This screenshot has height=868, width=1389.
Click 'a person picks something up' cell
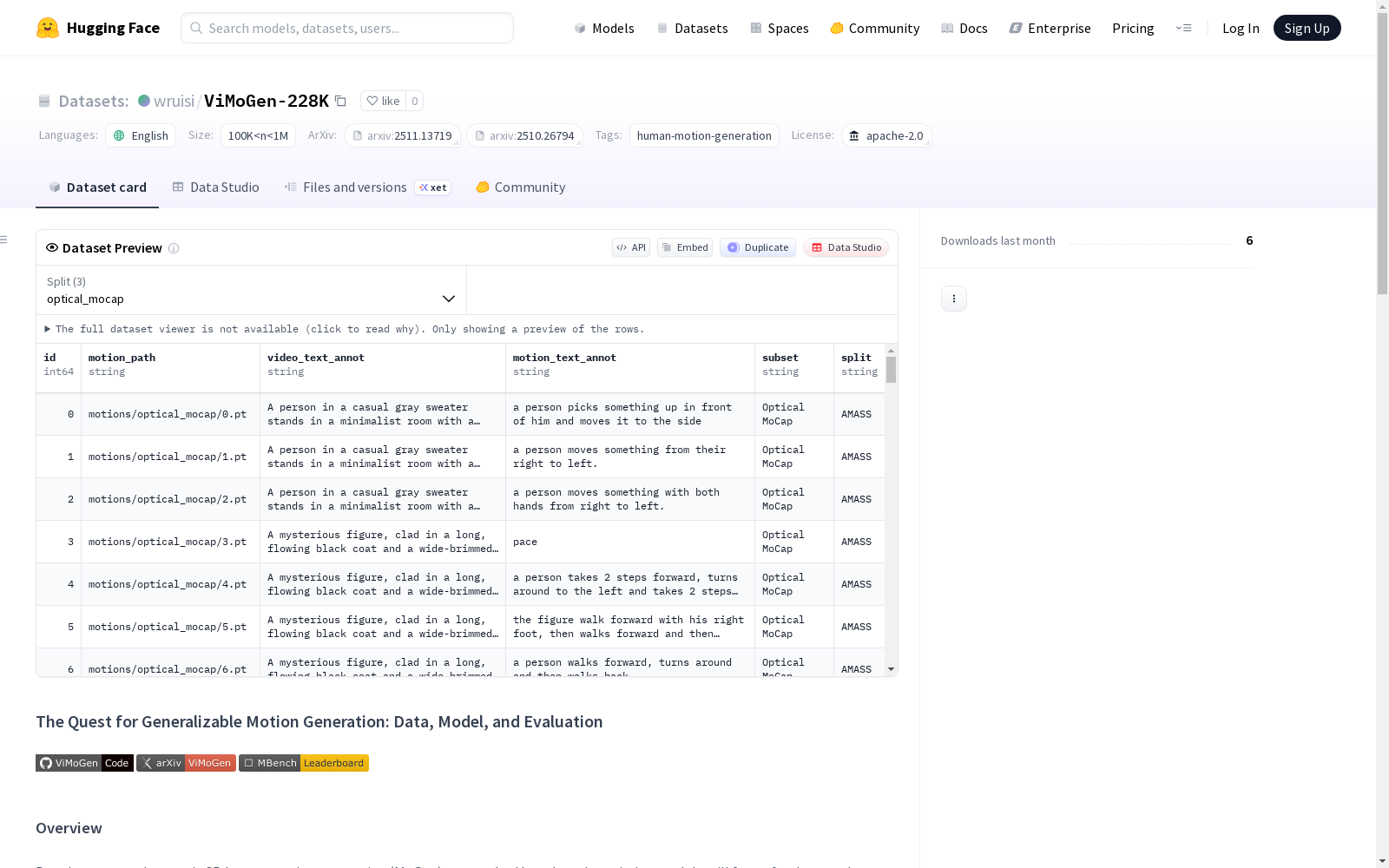(630, 414)
